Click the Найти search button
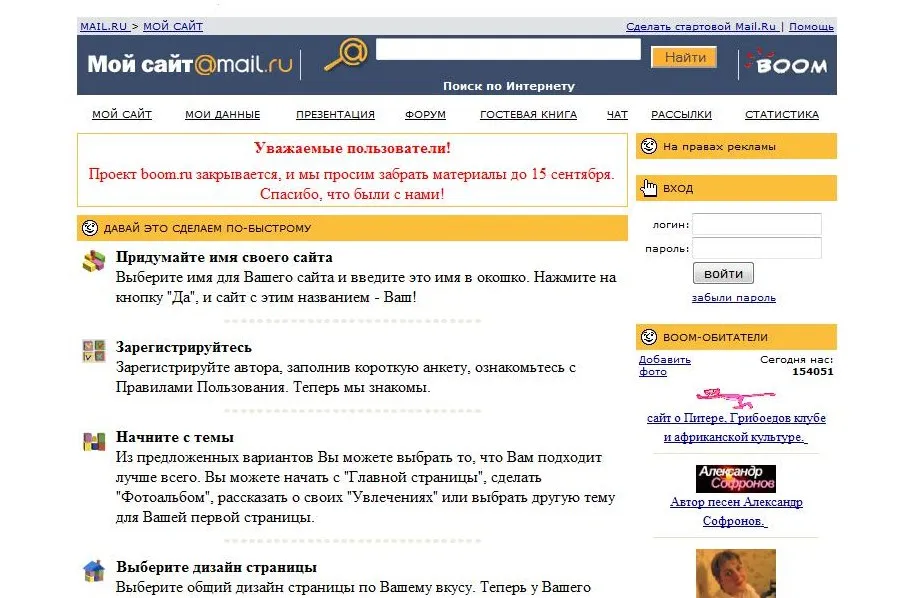Viewport: 913px width, 598px height. (684, 58)
